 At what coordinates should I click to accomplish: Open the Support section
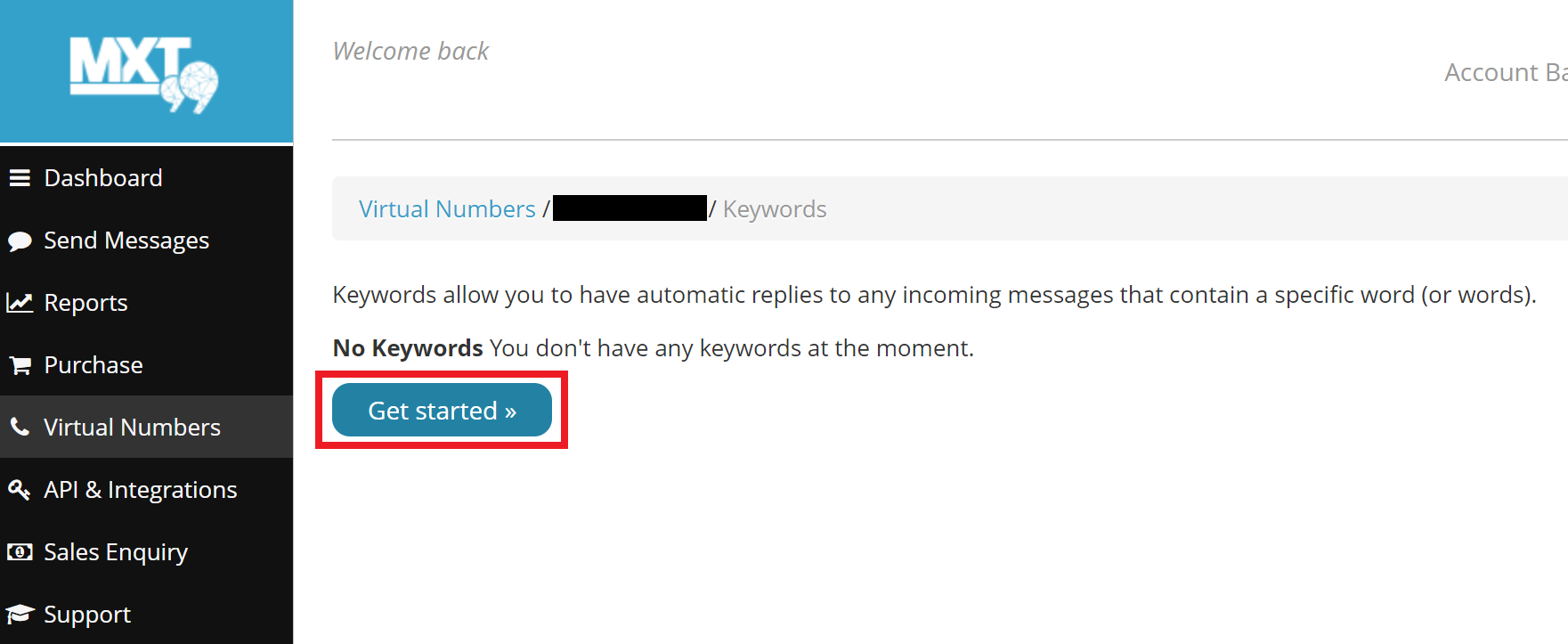tap(87, 614)
